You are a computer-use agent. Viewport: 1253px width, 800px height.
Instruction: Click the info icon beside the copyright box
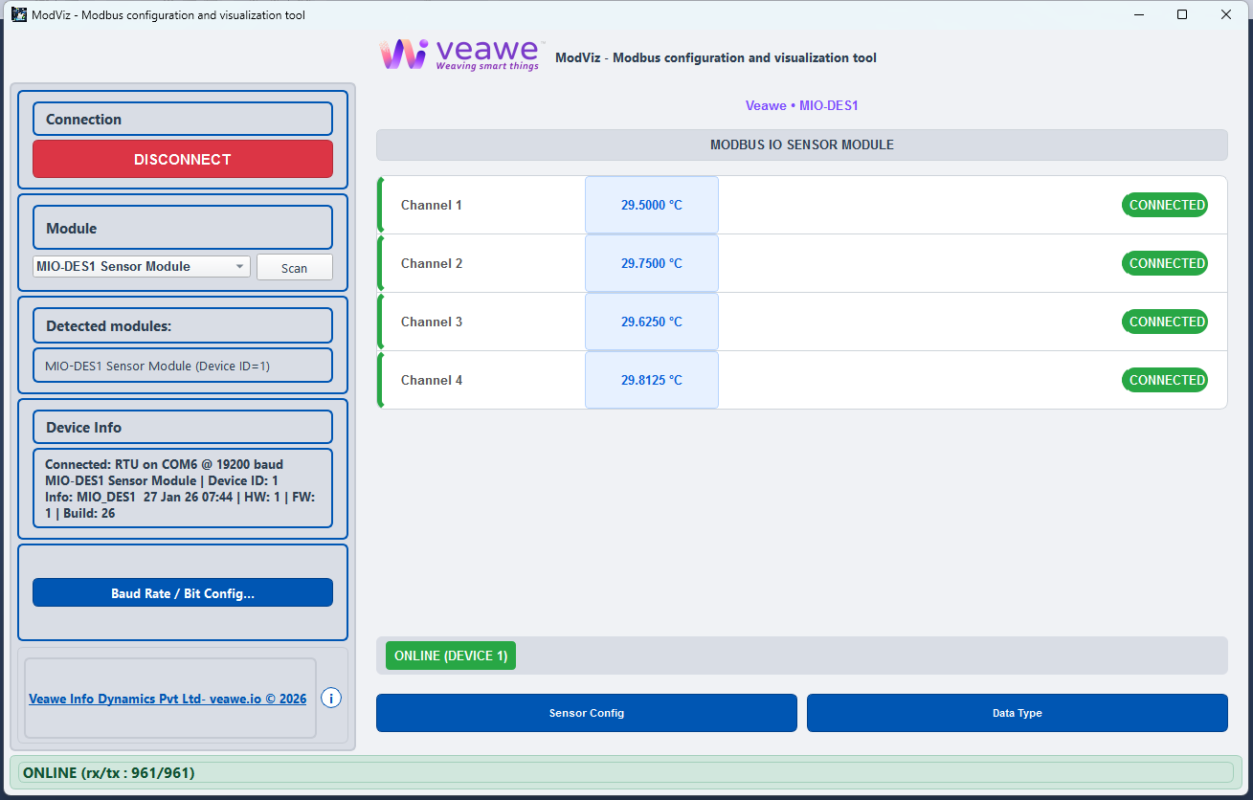(331, 698)
